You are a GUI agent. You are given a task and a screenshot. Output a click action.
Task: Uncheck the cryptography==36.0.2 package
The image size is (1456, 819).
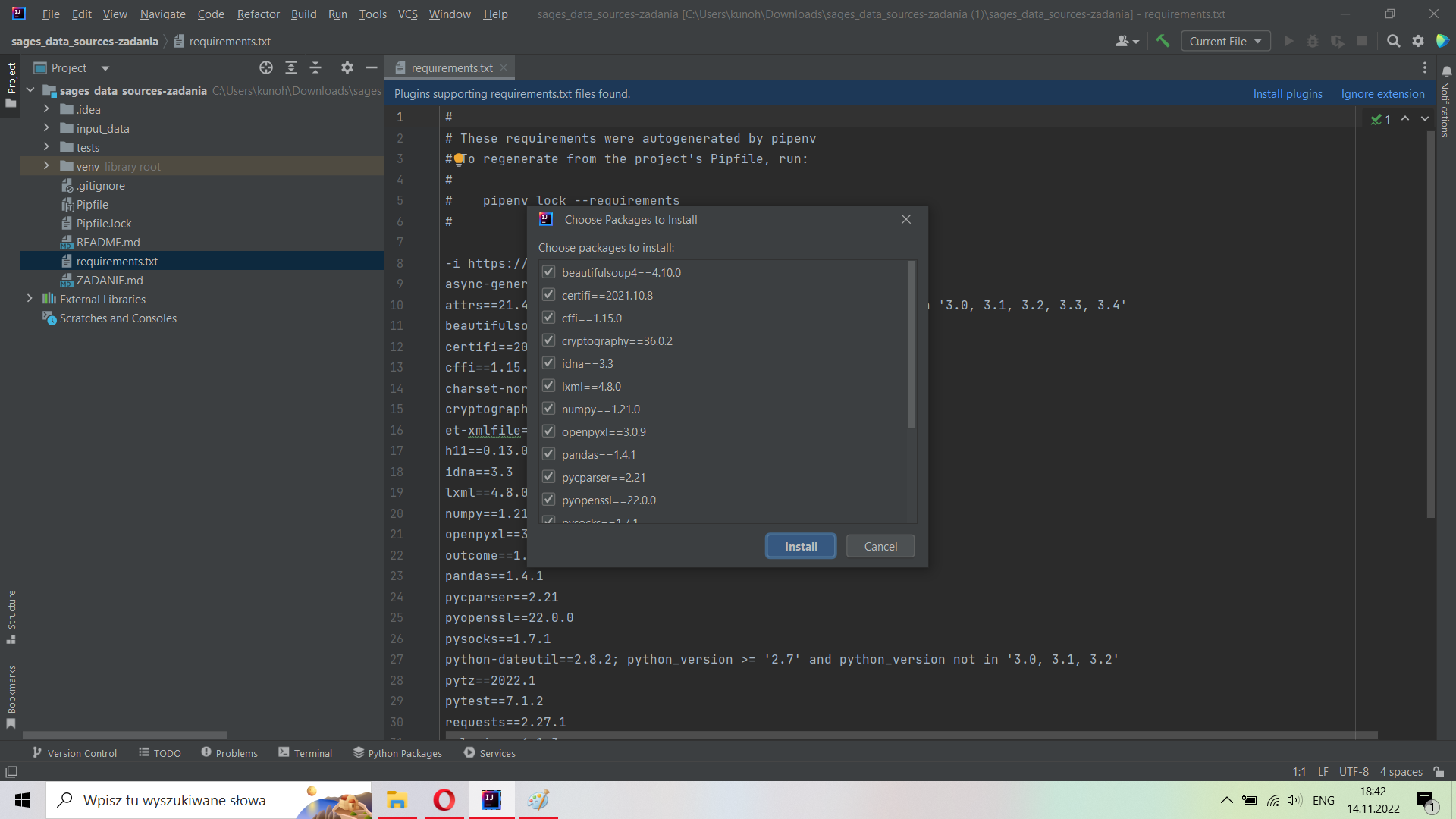click(x=548, y=340)
